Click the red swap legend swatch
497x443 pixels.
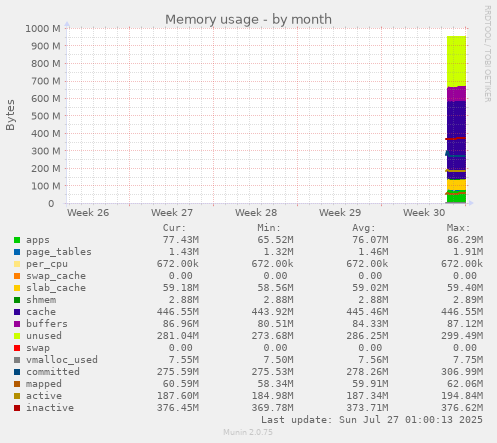(x=17, y=348)
